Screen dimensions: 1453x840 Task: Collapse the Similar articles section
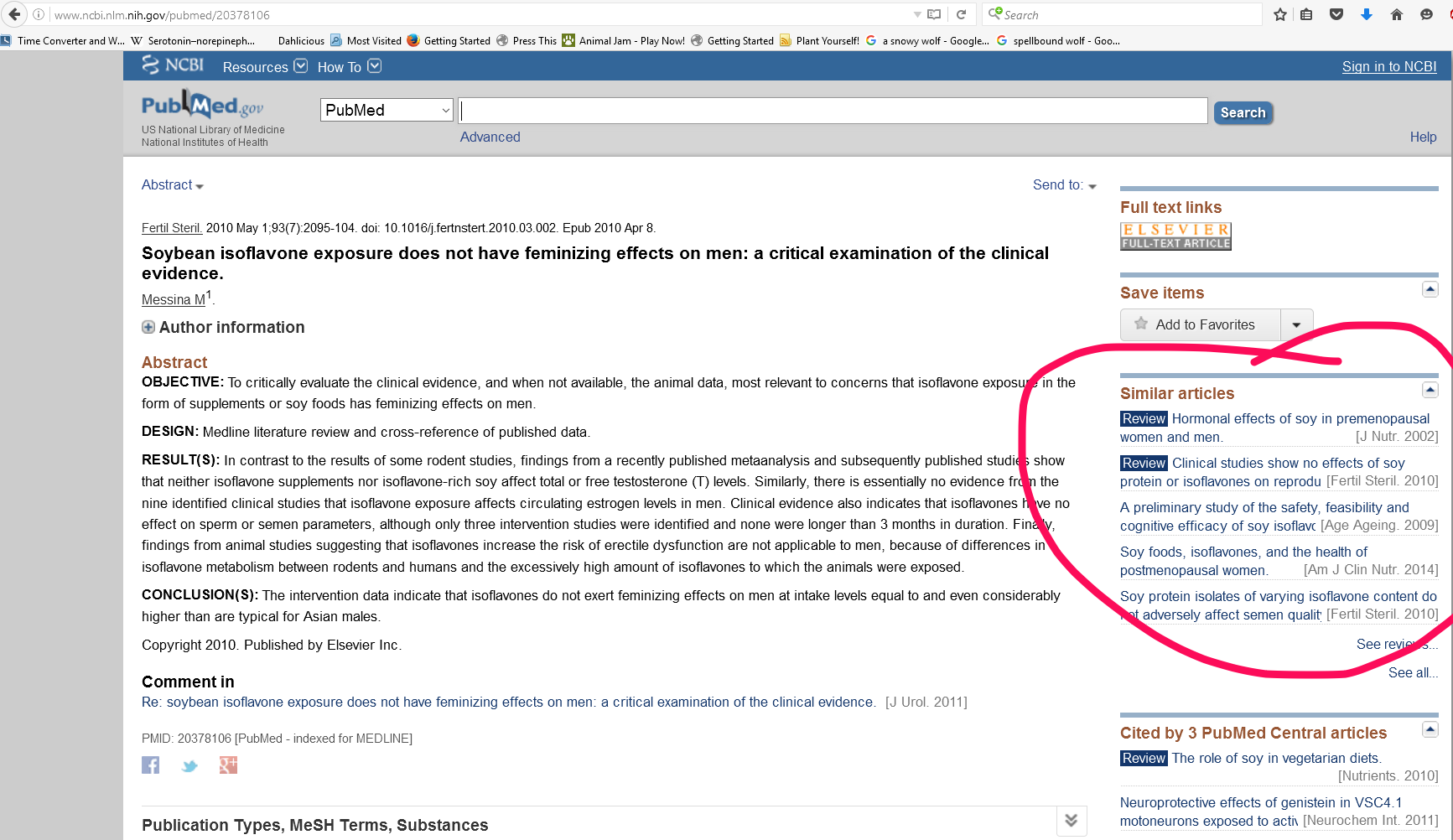(x=1430, y=390)
